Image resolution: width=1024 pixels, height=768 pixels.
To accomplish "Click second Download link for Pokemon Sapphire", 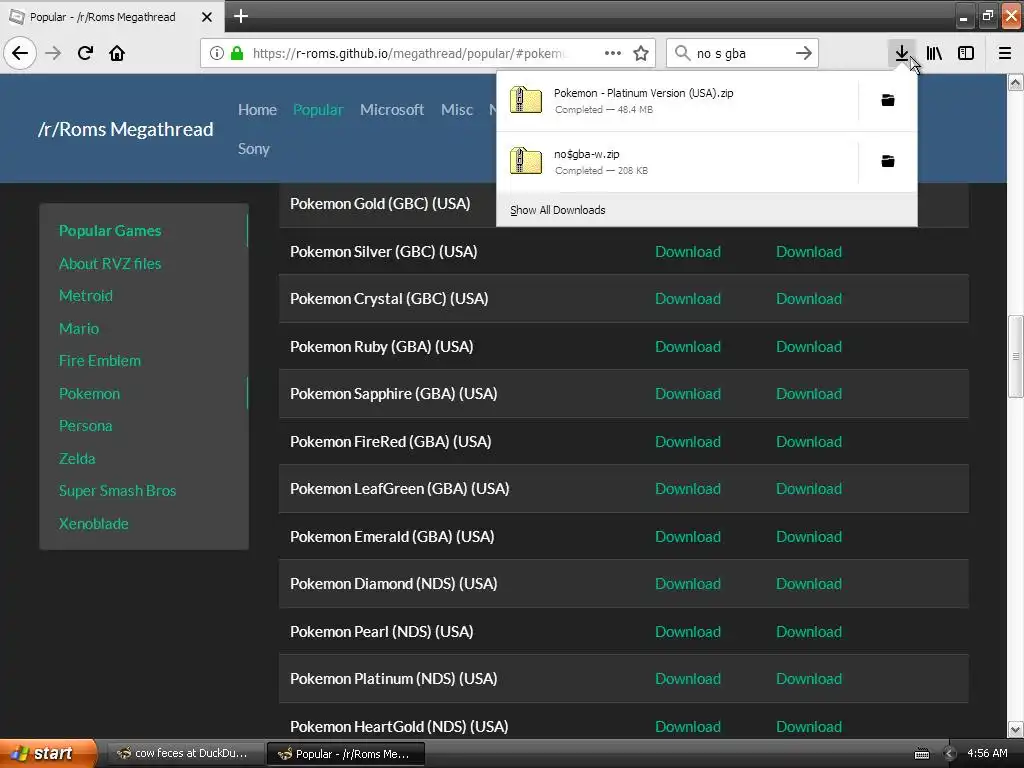I will [808, 394].
